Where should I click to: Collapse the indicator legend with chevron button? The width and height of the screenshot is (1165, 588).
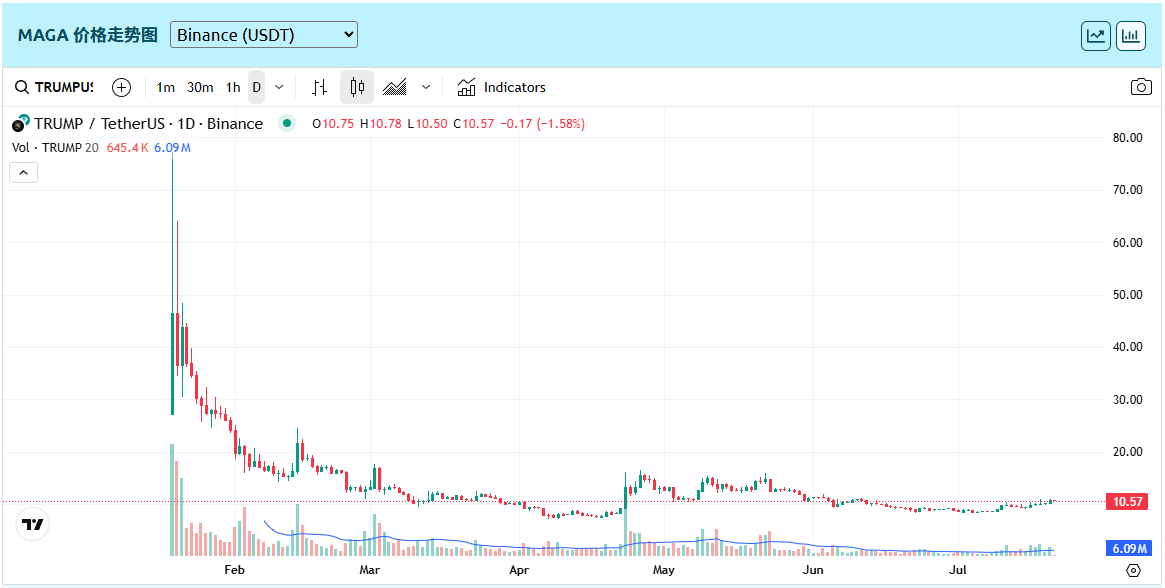pos(24,172)
